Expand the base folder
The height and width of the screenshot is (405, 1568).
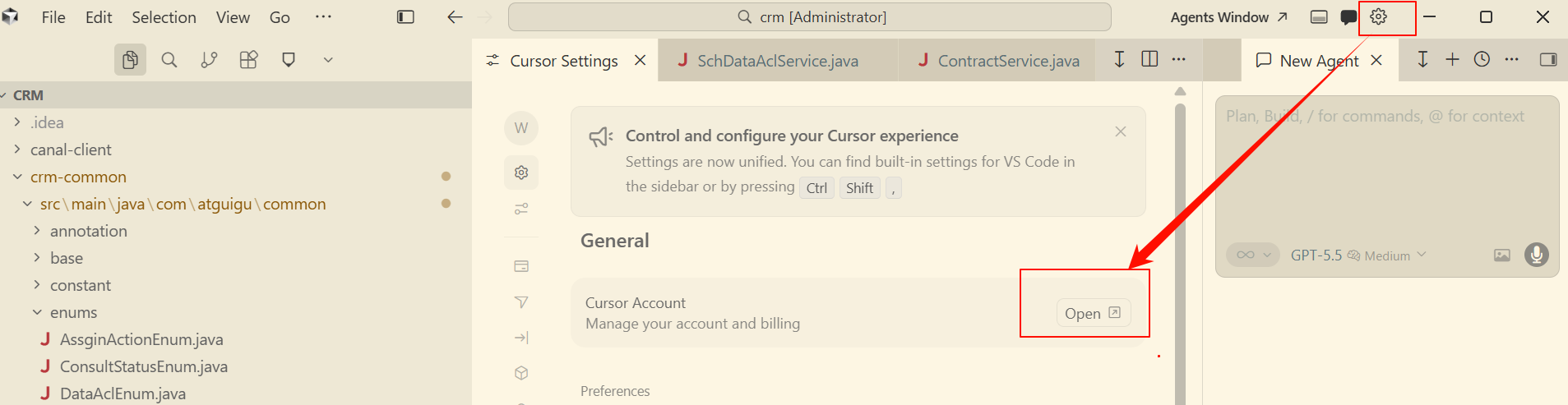236,258
